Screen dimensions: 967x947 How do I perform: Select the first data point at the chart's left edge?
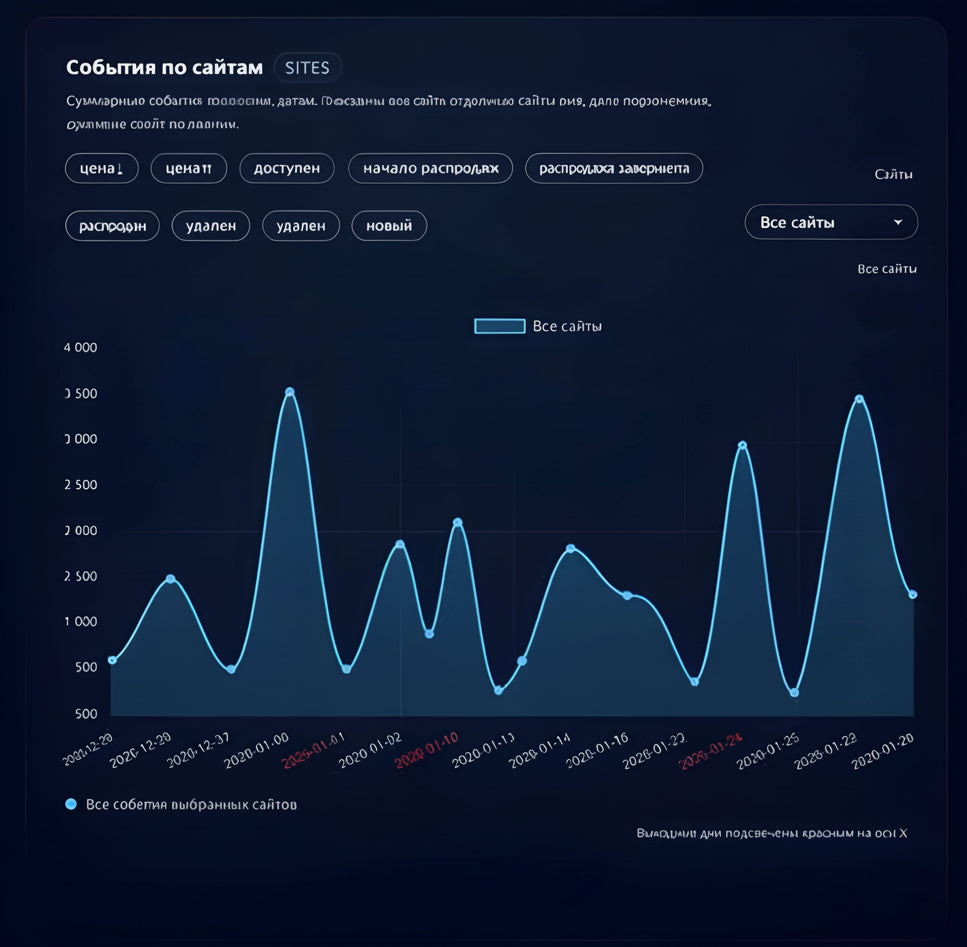(x=112, y=660)
